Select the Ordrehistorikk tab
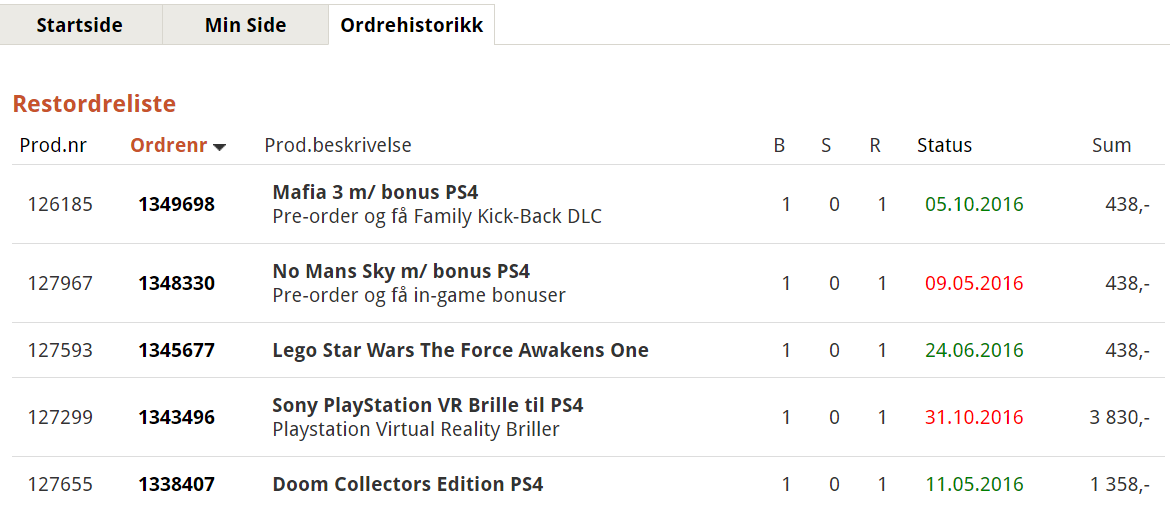This screenshot has width=1170, height=520. pos(411,25)
